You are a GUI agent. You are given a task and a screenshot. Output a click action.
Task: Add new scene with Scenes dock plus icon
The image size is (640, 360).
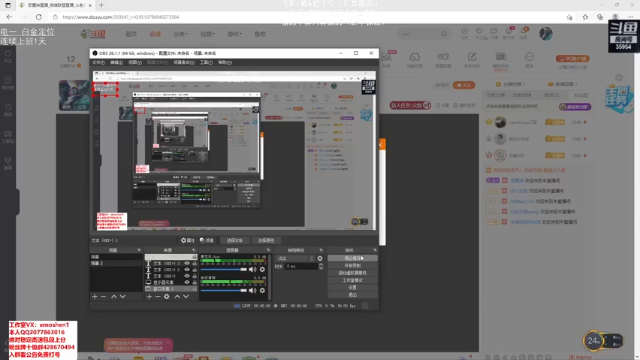coord(95,296)
